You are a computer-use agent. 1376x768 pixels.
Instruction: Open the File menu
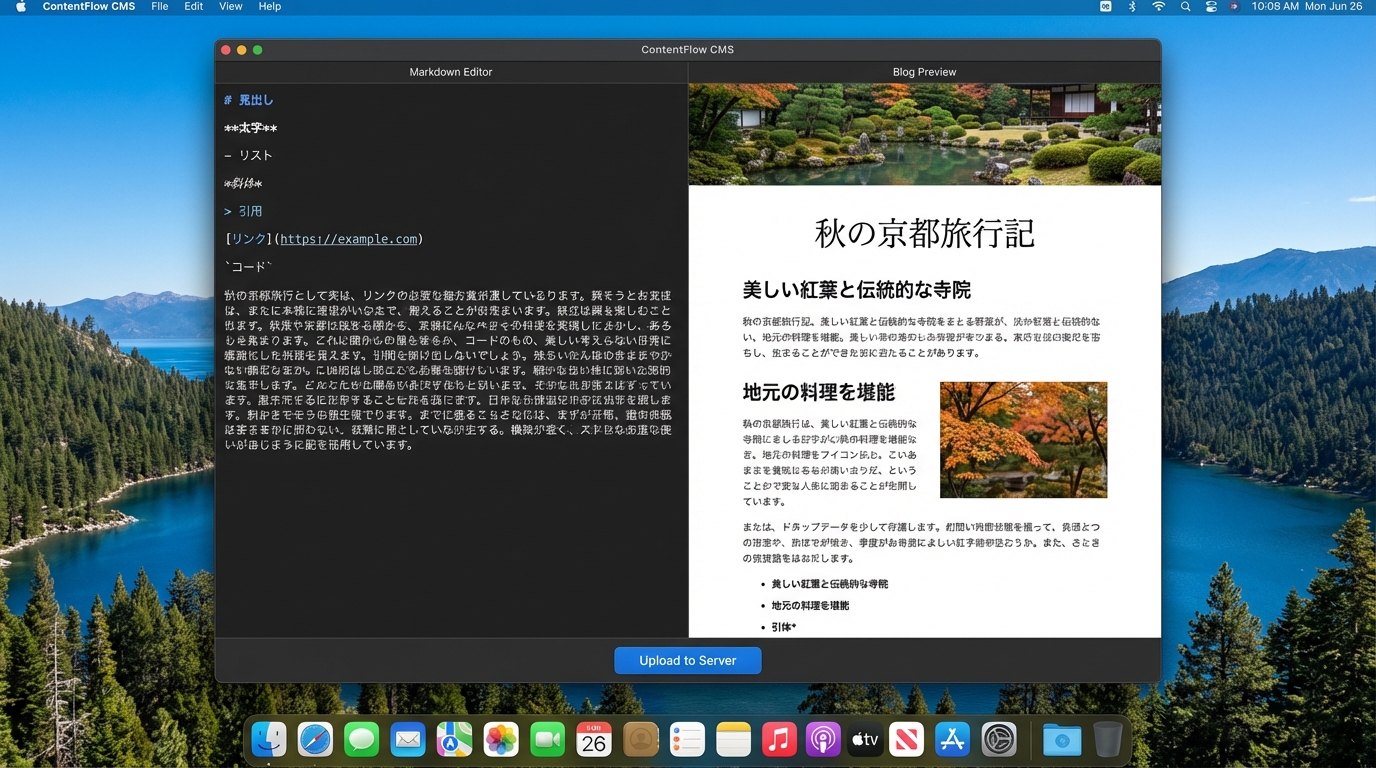tap(159, 6)
